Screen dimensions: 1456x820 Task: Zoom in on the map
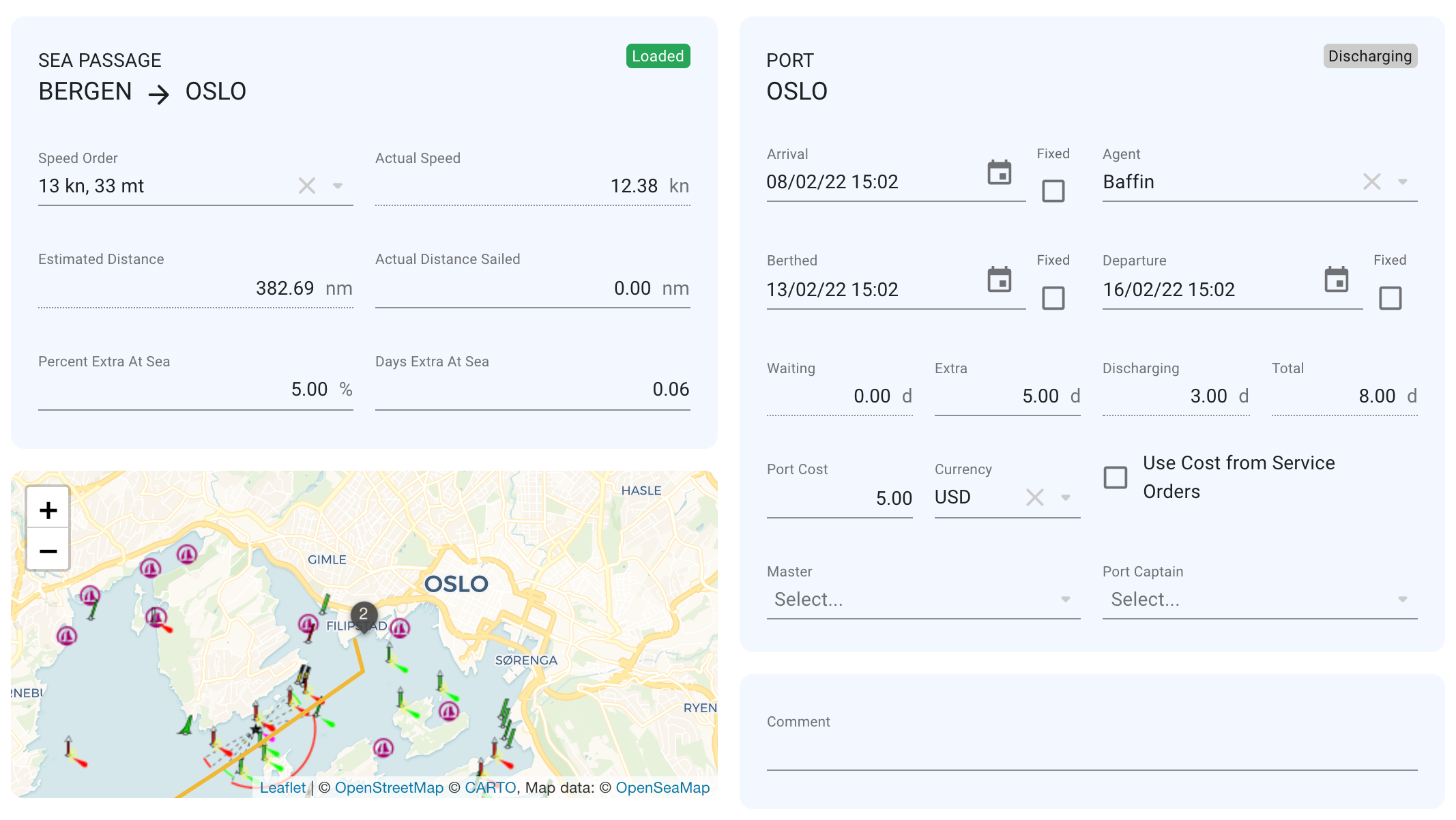click(48, 510)
